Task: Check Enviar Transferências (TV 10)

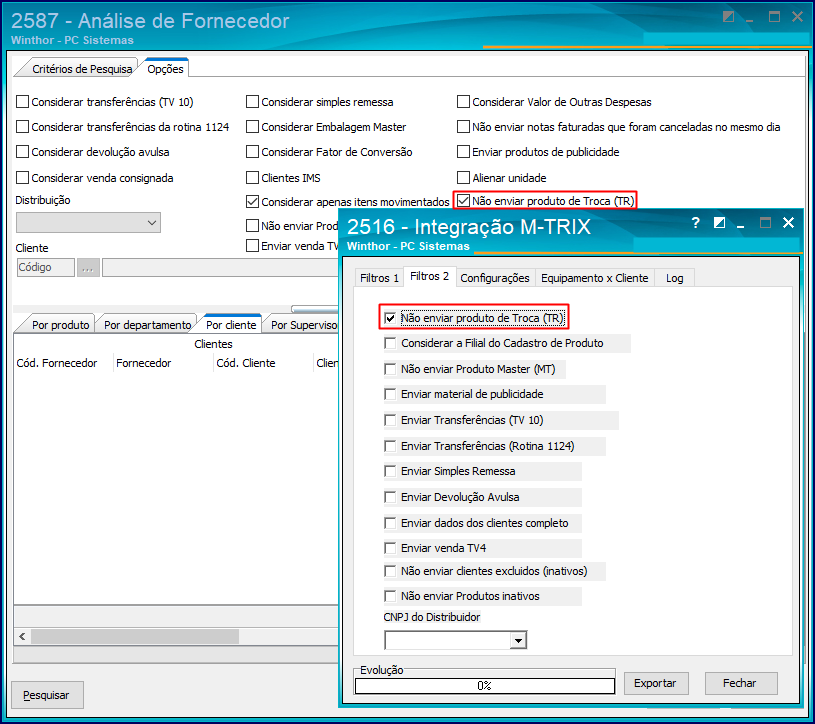Action: pyautogui.click(x=390, y=420)
